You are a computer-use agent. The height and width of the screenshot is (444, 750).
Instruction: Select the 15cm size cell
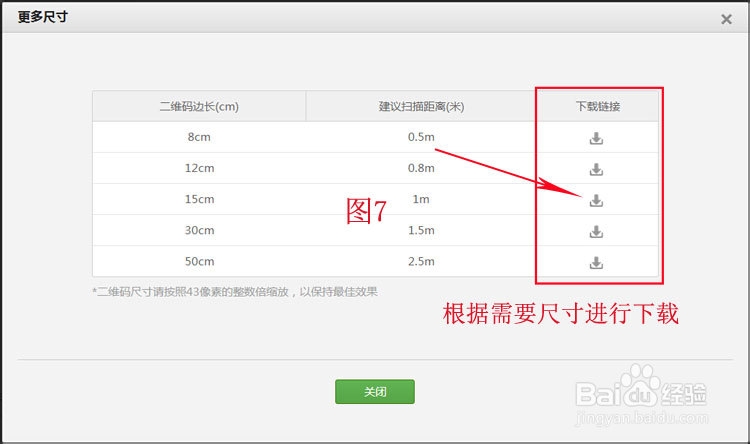click(199, 199)
